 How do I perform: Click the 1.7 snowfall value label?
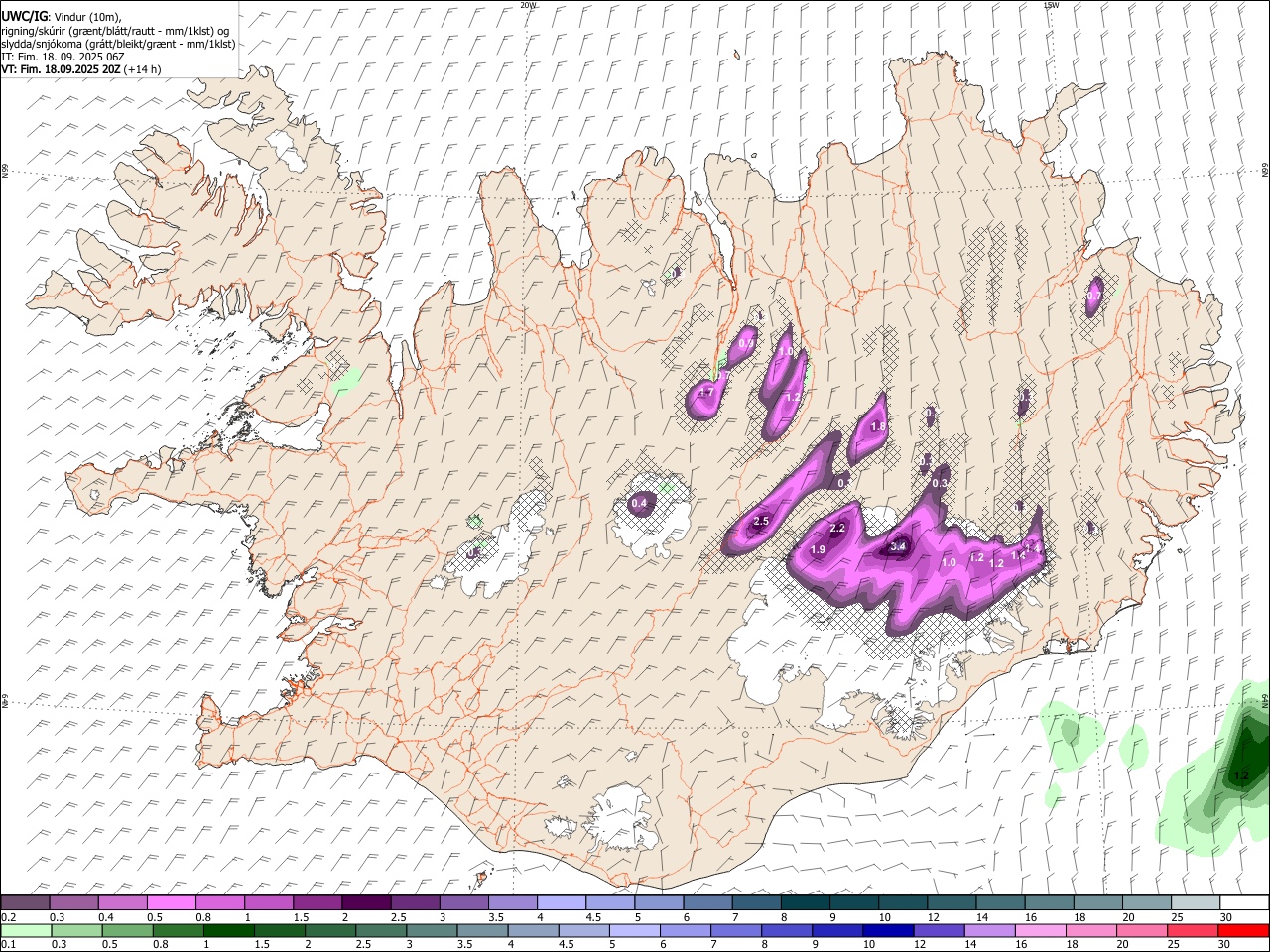(x=706, y=393)
